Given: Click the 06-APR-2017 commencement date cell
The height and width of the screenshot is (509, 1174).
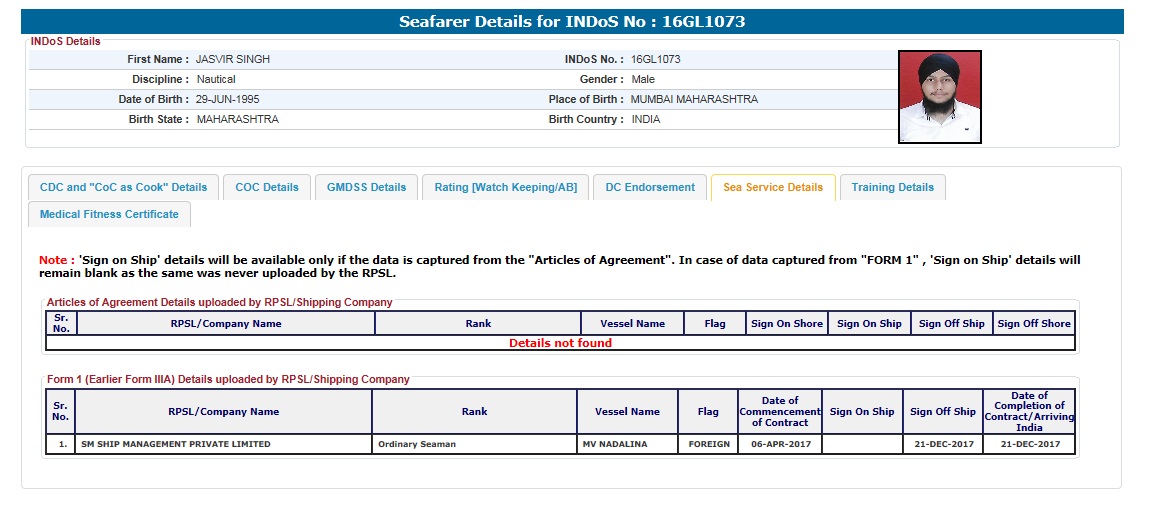Looking at the screenshot, I should tap(779, 444).
